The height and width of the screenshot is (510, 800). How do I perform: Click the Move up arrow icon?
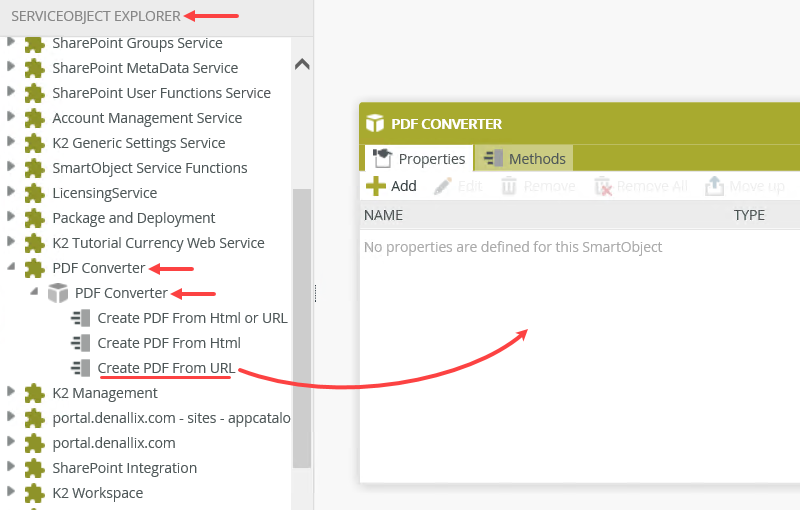point(714,186)
